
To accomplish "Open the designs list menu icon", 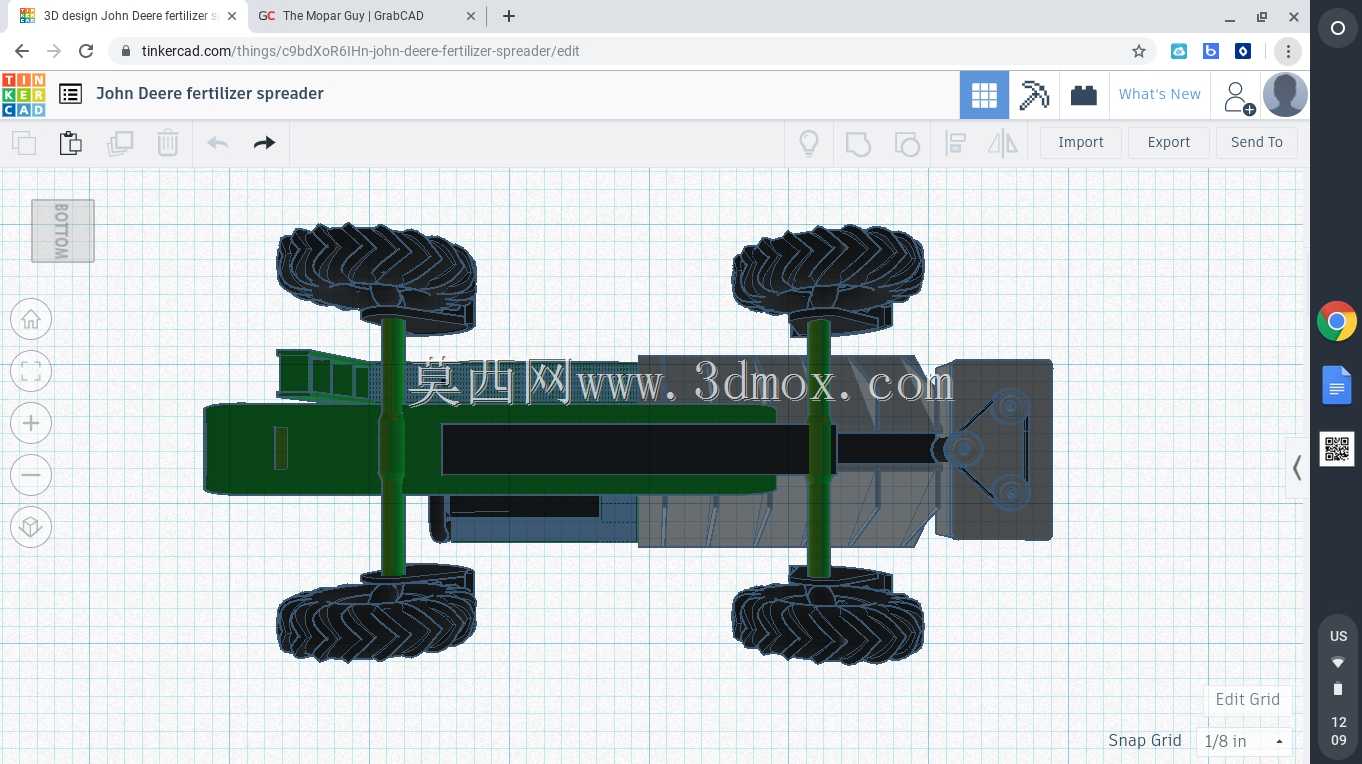I will coord(70,94).
